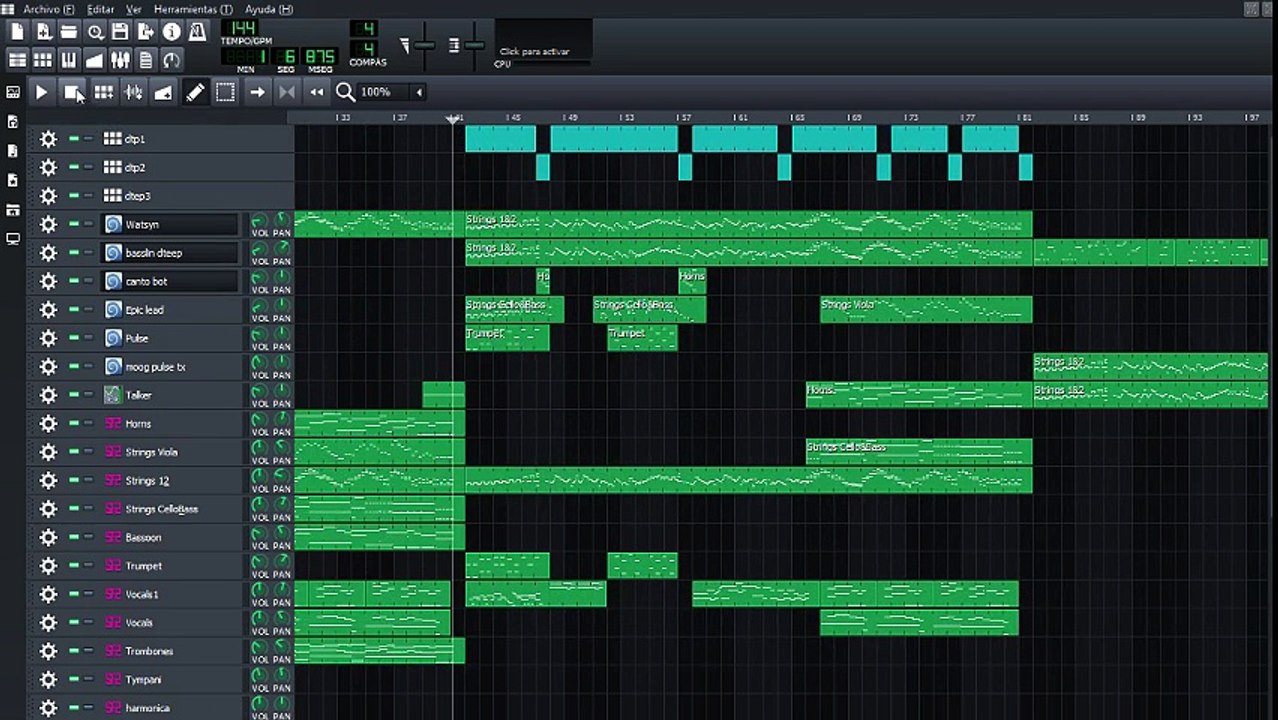Add an automation track icon
The image size is (1278, 720).
click(x=163, y=92)
